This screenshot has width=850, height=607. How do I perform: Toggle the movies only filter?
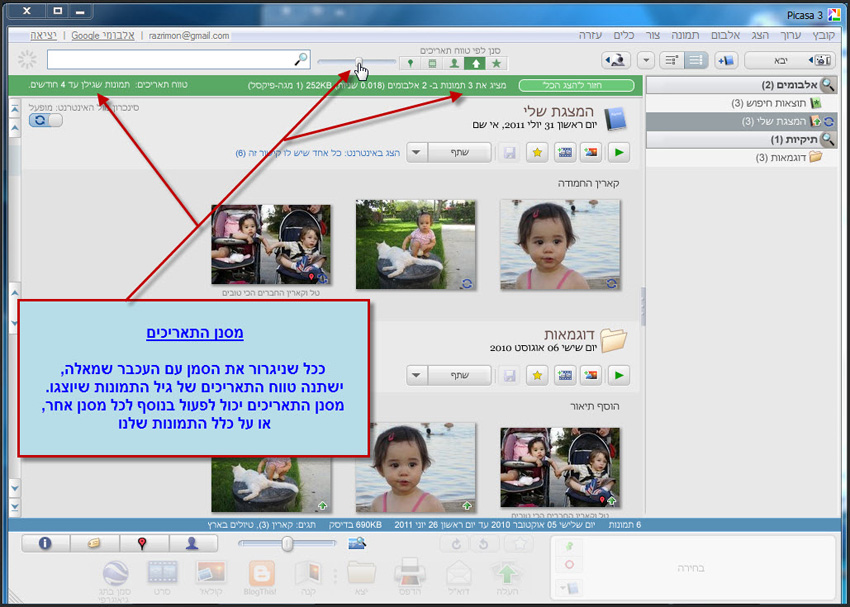[x=432, y=63]
